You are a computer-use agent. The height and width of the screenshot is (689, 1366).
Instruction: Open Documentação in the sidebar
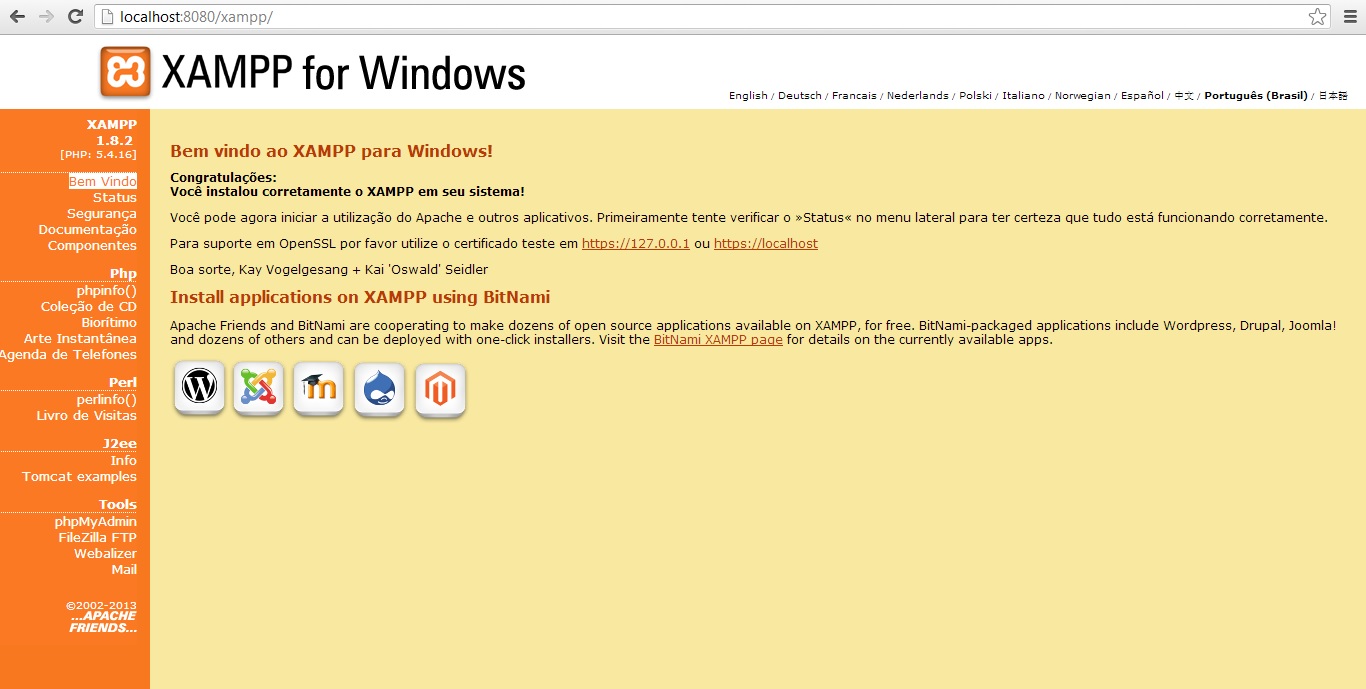coord(88,230)
